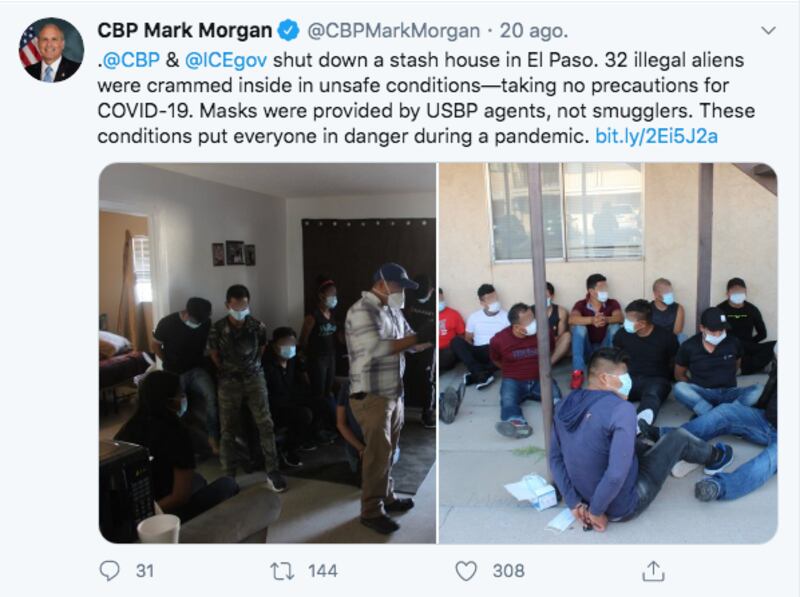The height and width of the screenshot is (597, 800).
Task: Open the bit.ly/2Ei5J2a link
Action: [x=657, y=136]
